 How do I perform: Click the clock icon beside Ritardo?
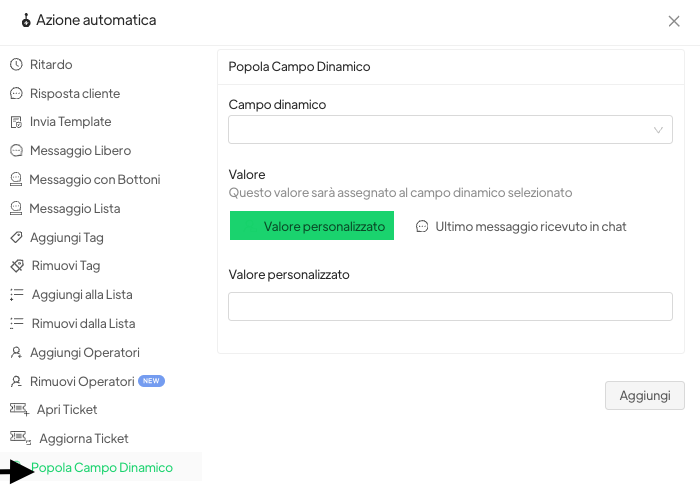click(16, 64)
